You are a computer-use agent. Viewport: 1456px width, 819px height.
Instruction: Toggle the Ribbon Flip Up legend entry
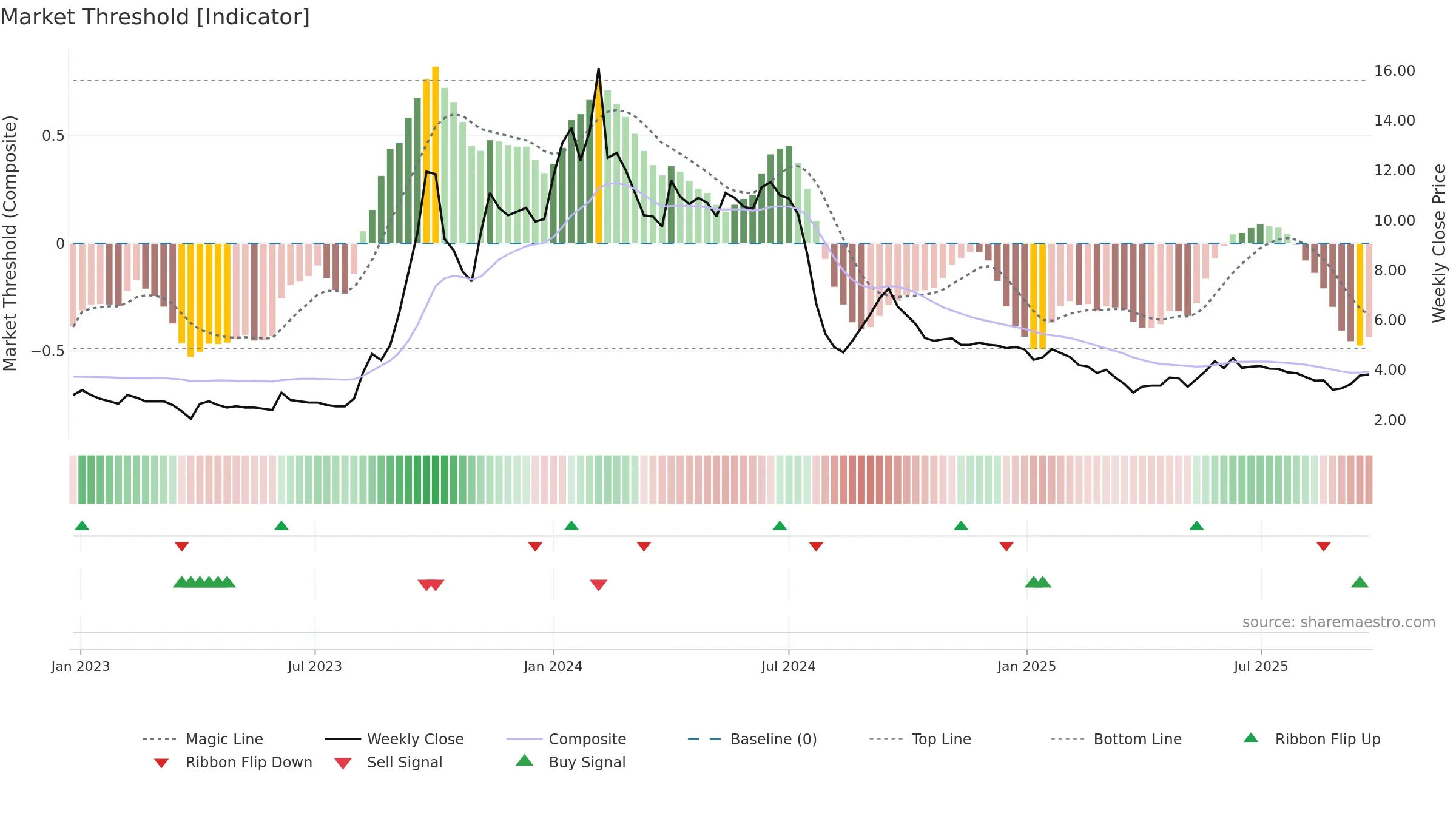pos(1312,739)
